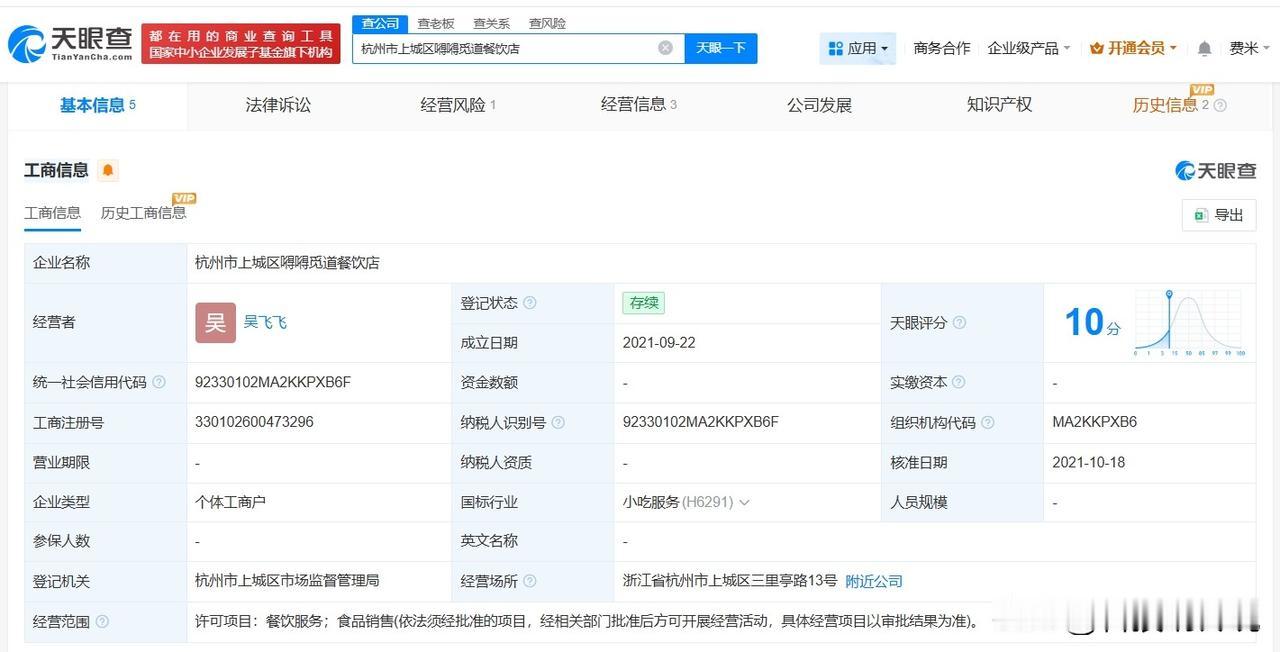The height and width of the screenshot is (652, 1280).
Task: Click the 导出 export button
Action: (x=1219, y=215)
